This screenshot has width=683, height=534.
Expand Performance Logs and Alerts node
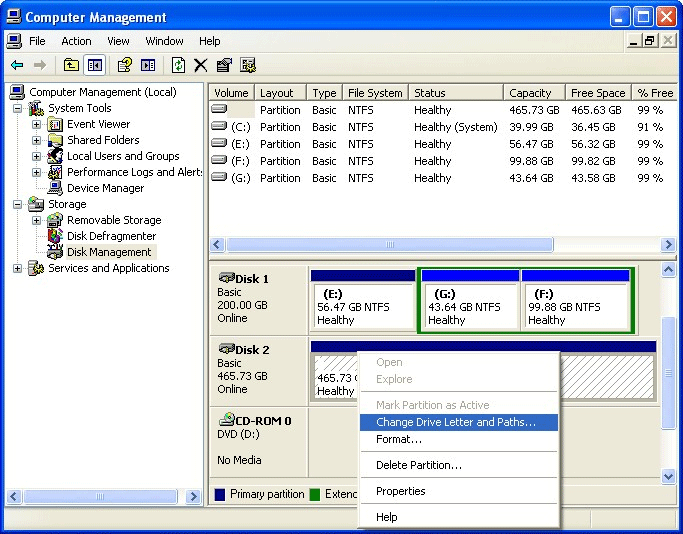pos(37,172)
